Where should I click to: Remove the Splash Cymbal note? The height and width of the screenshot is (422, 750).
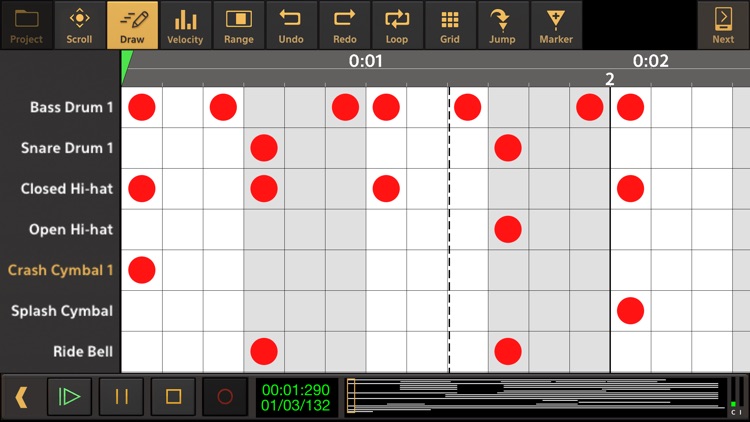pyautogui.click(x=630, y=311)
